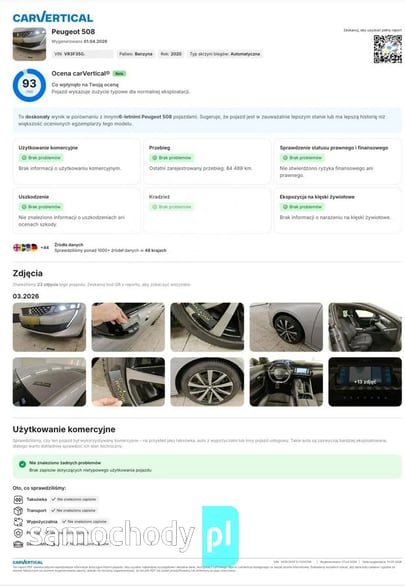This screenshot has height=588, width=405.
Task: Click the small carVertical footer logo
Action: click(x=28, y=562)
